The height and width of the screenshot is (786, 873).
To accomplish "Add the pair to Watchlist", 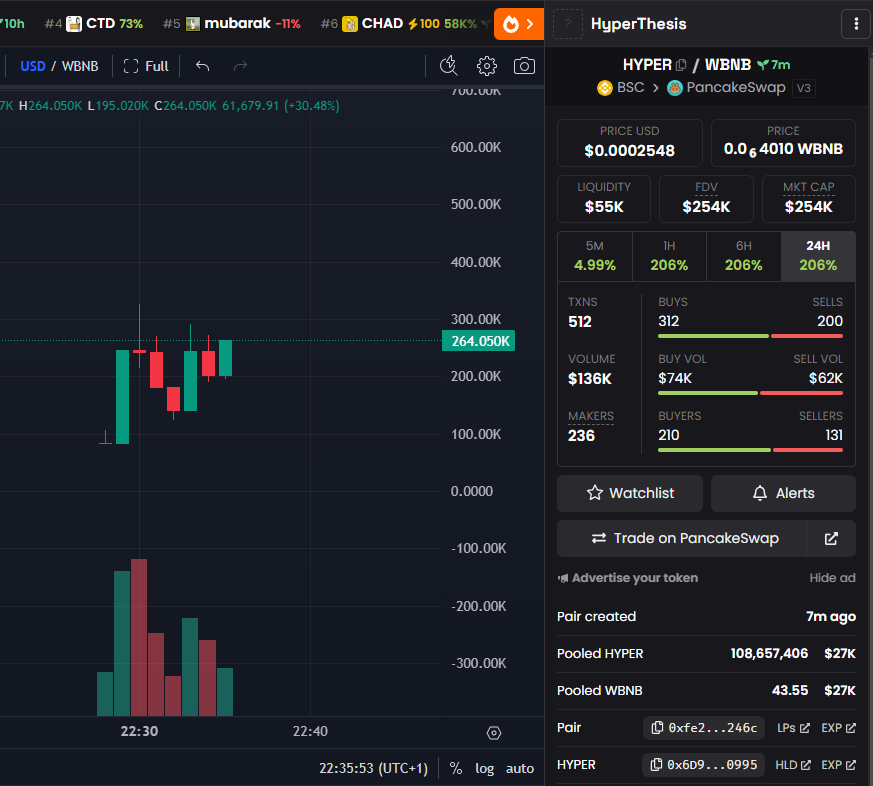I will pos(630,493).
